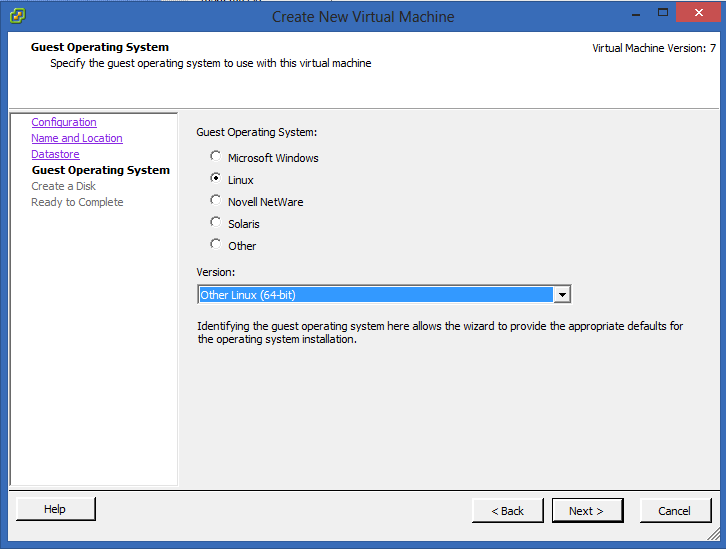This screenshot has width=726, height=549.
Task: Click the resize grip in the window corner
Action: 713,534
